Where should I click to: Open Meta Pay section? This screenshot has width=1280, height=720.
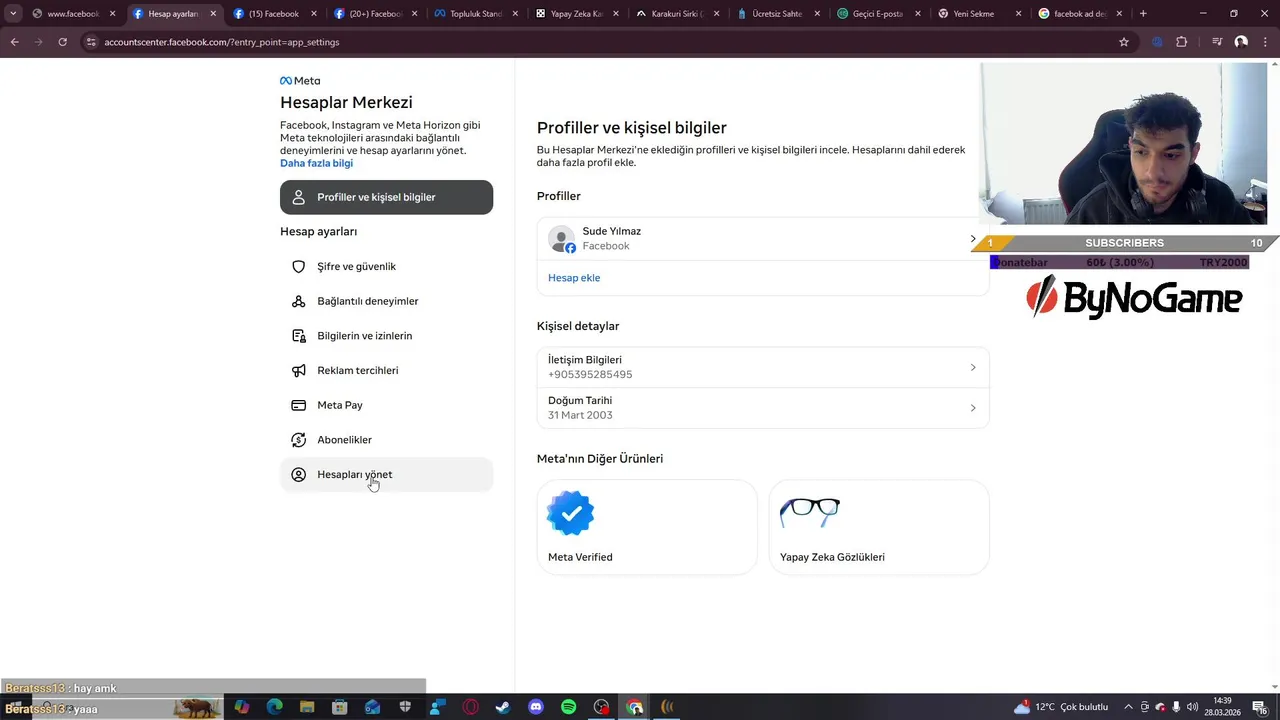(x=386, y=405)
